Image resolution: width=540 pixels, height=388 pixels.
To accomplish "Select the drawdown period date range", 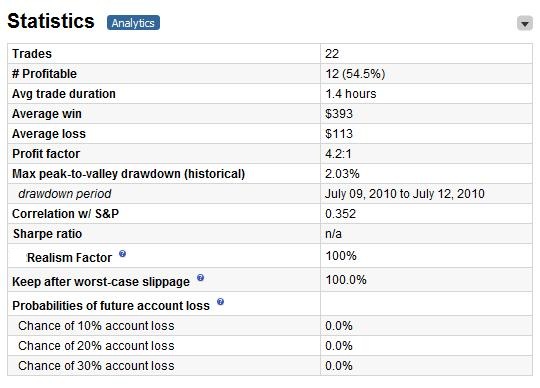I will click(405, 194).
